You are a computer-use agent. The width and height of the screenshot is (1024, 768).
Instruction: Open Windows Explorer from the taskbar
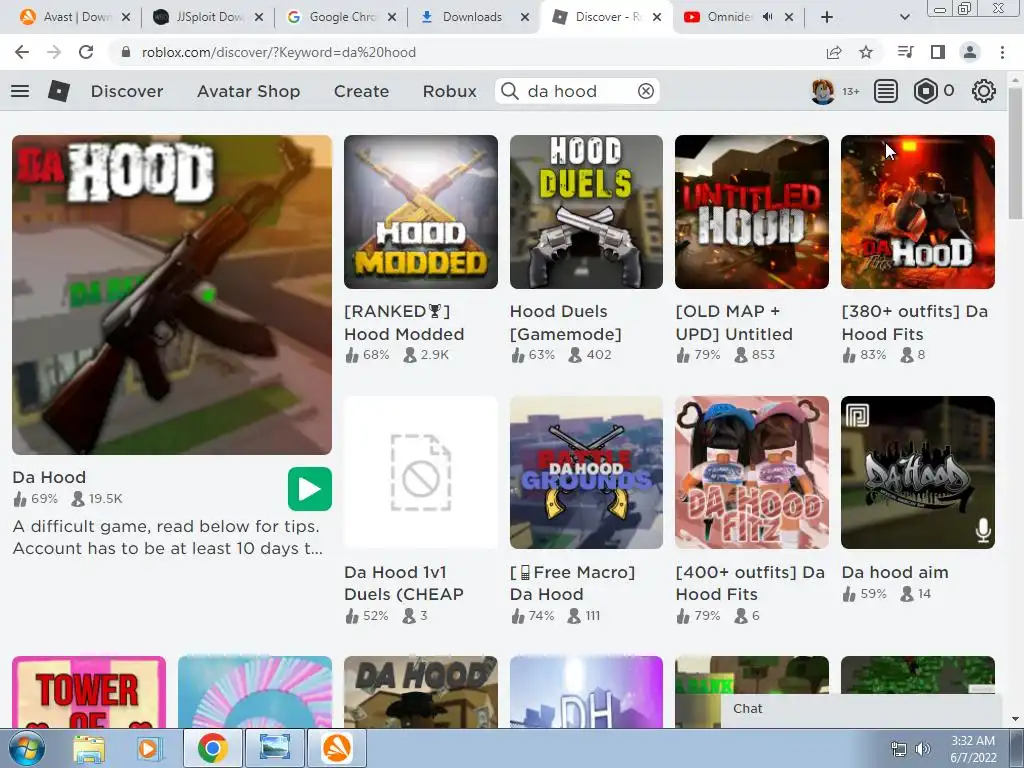tap(89, 748)
